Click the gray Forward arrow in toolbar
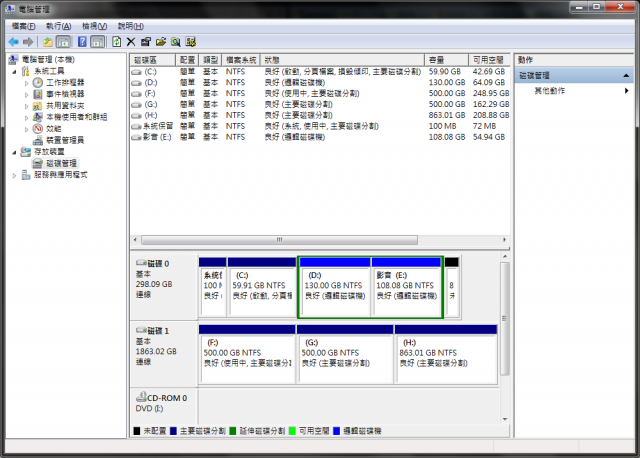This screenshot has height=458, width=640. click(28, 42)
